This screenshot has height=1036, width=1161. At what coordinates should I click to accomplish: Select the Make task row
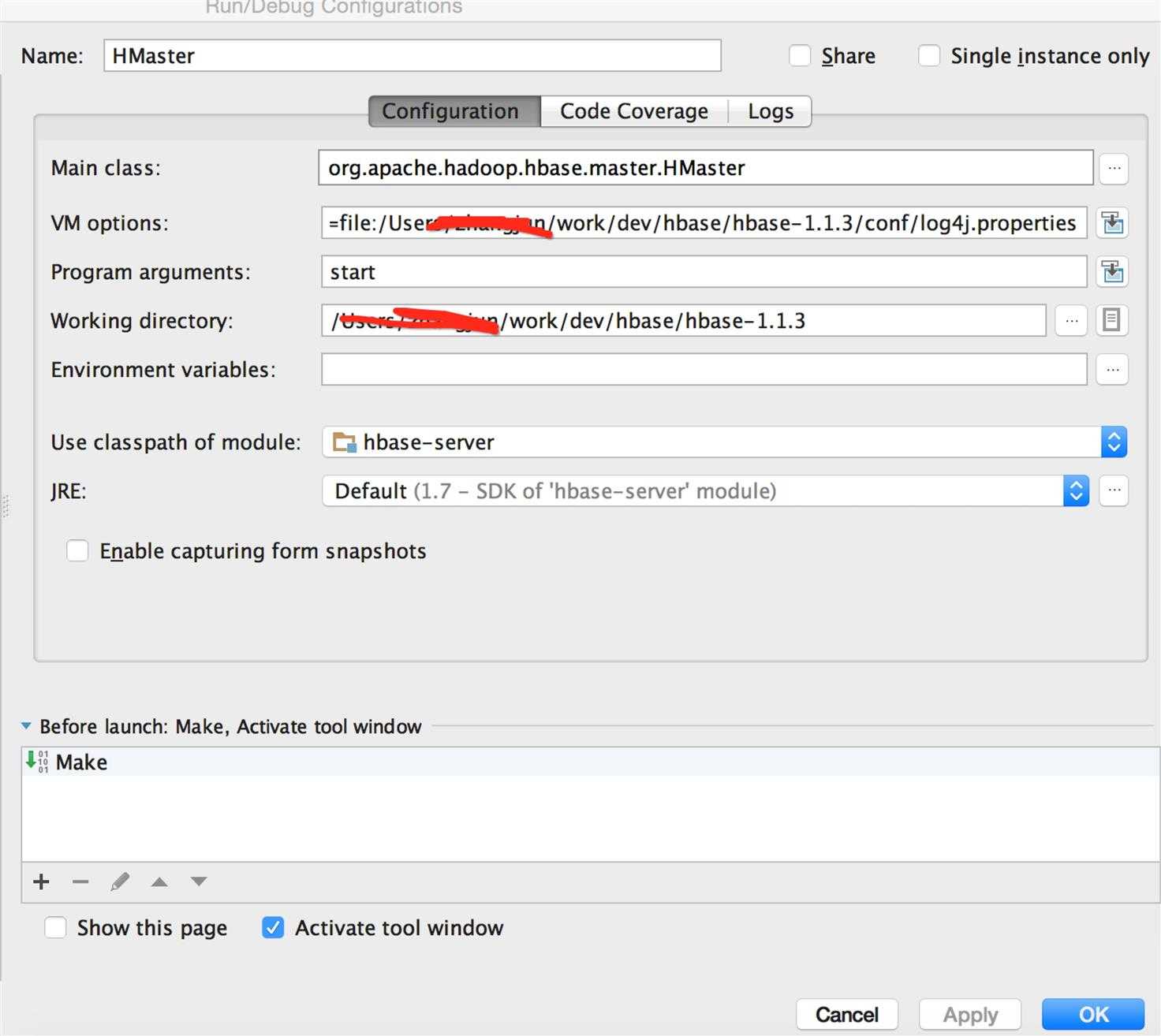[590, 762]
